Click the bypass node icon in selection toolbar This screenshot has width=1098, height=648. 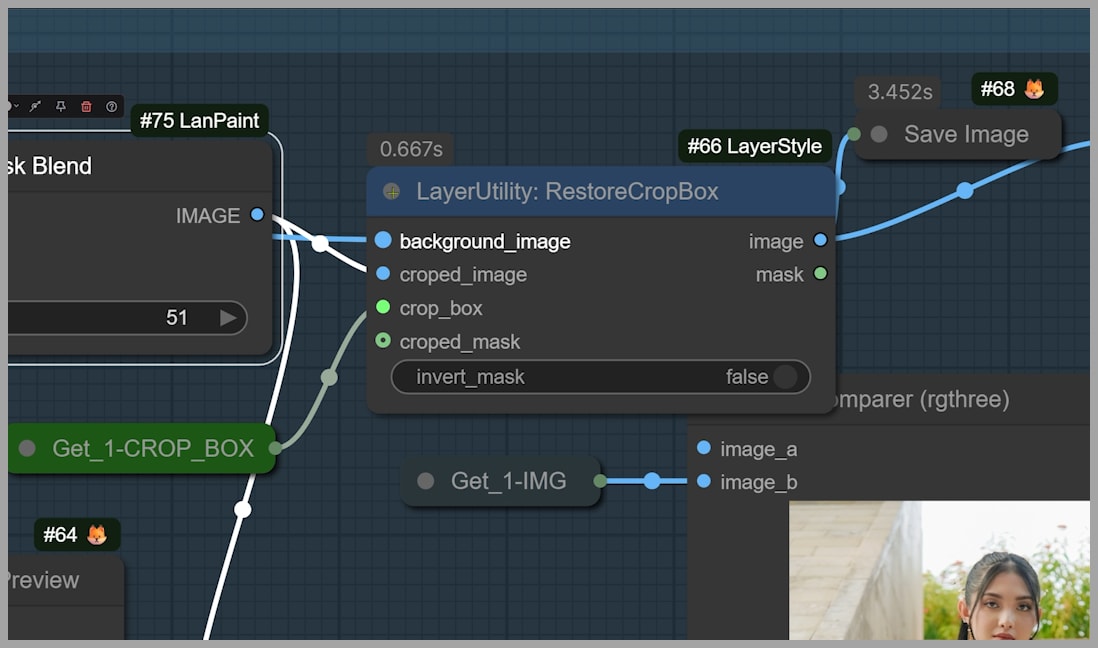point(35,106)
